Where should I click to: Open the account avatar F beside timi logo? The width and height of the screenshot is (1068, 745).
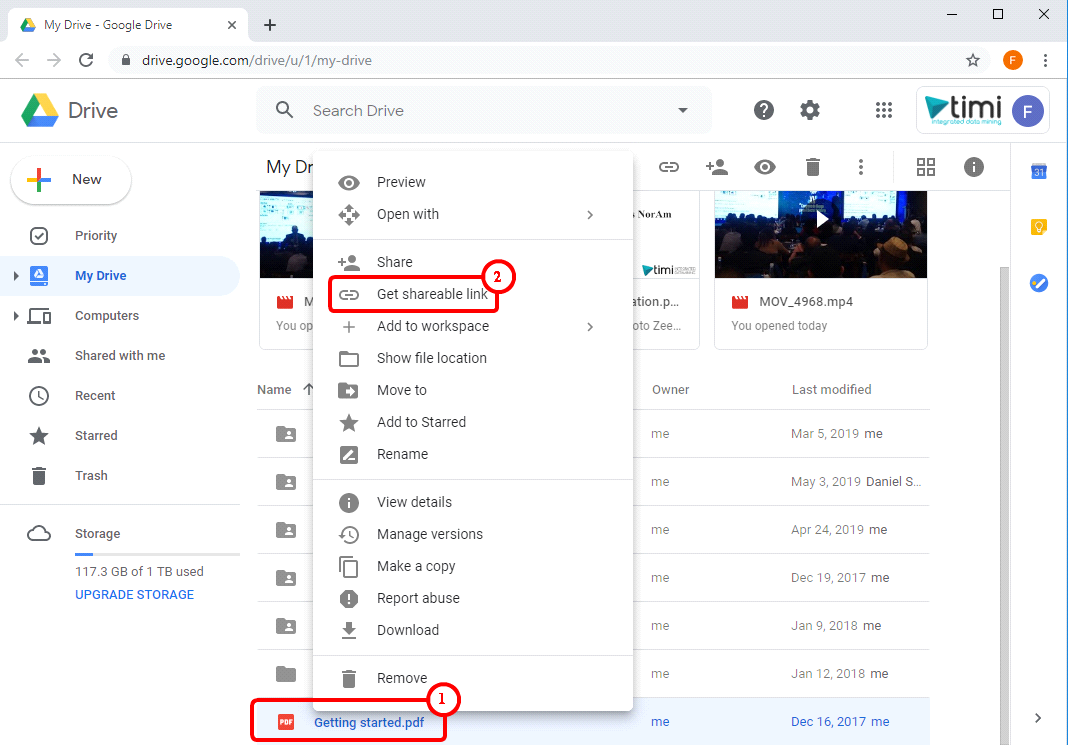(x=1027, y=111)
